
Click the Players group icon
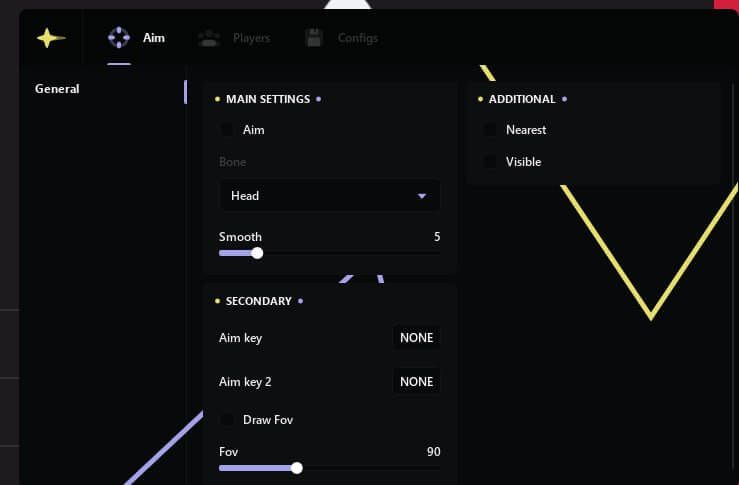click(x=209, y=38)
